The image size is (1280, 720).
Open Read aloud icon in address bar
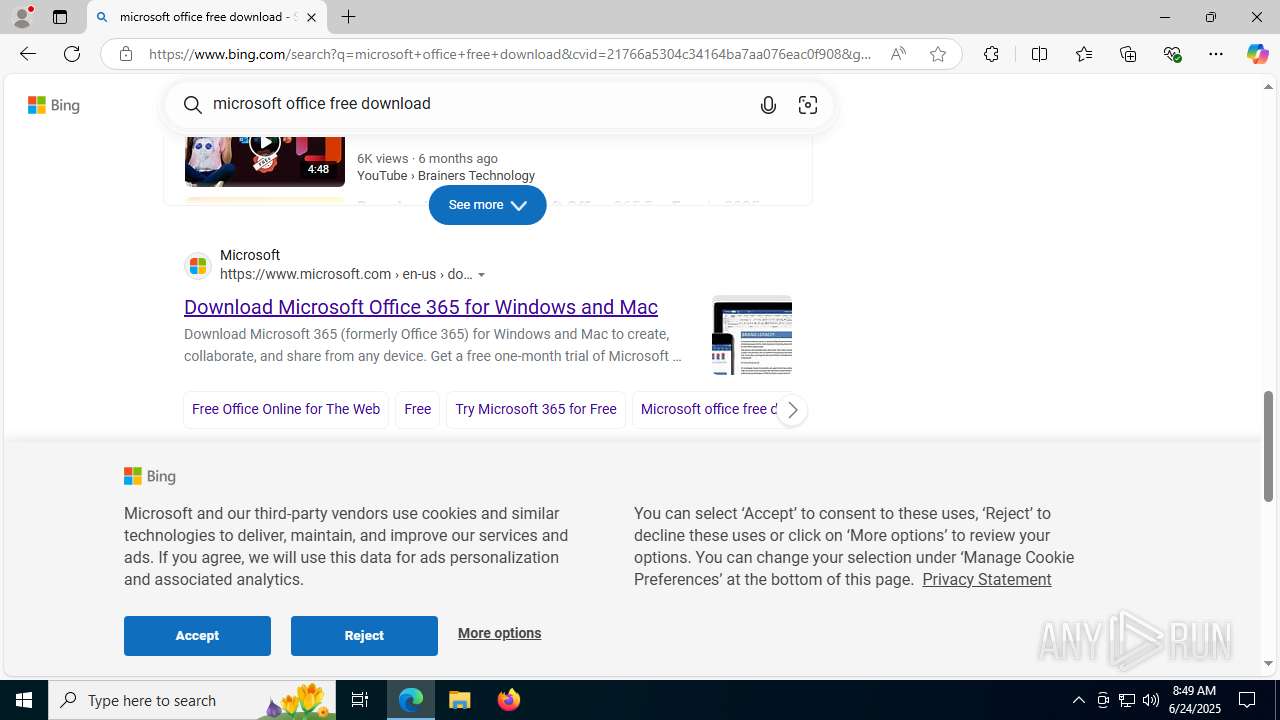tap(898, 54)
